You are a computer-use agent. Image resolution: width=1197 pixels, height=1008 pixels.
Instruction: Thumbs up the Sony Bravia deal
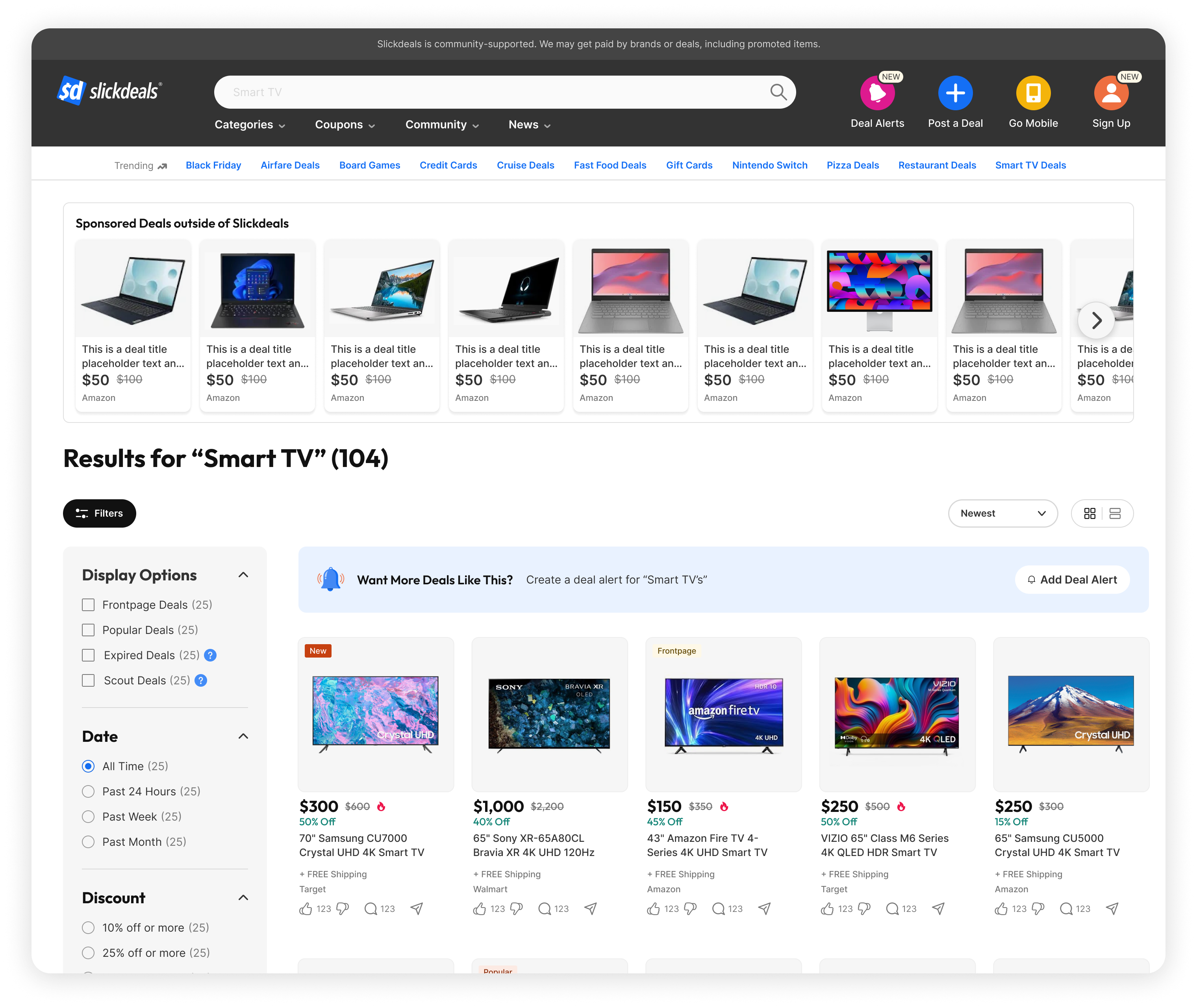click(x=479, y=908)
